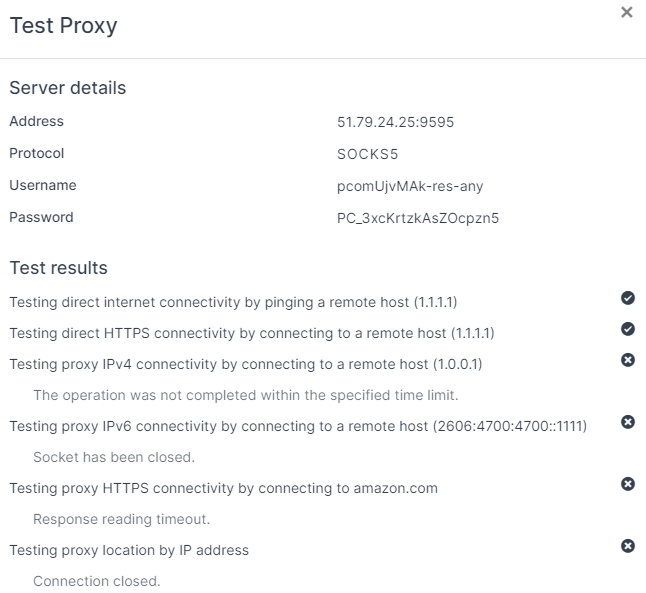
Task: Click the success checkmark for direct HTTPS test
Action: (x=628, y=329)
